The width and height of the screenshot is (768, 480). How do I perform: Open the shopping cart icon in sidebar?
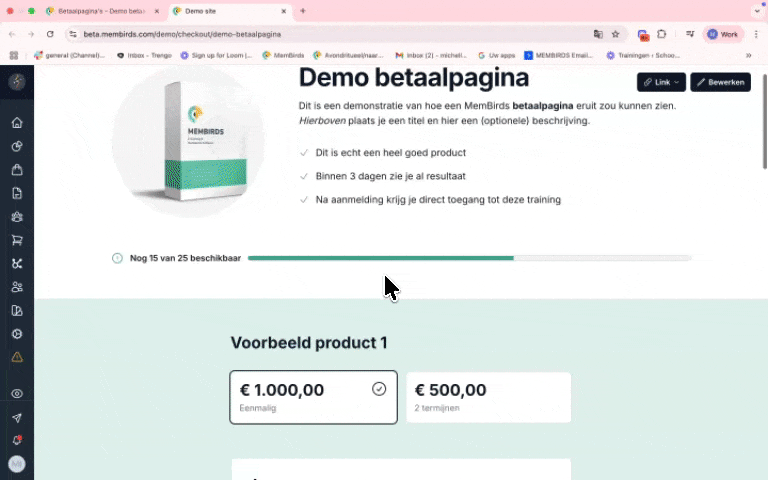coord(17,240)
